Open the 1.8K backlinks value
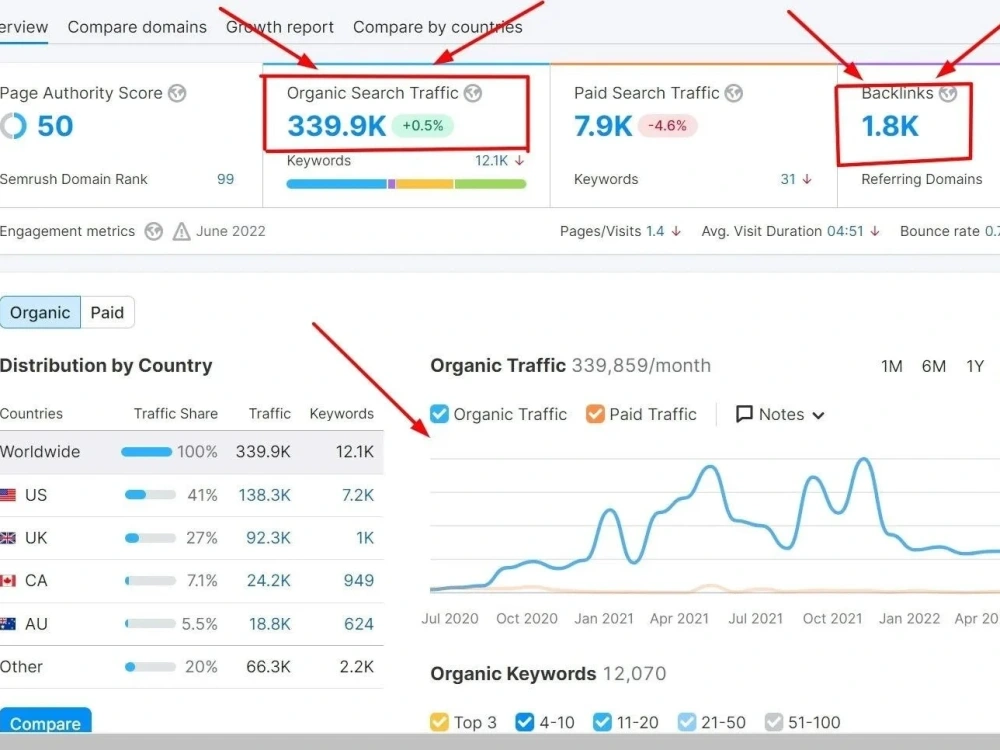1000x750 pixels. tap(890, 126)
